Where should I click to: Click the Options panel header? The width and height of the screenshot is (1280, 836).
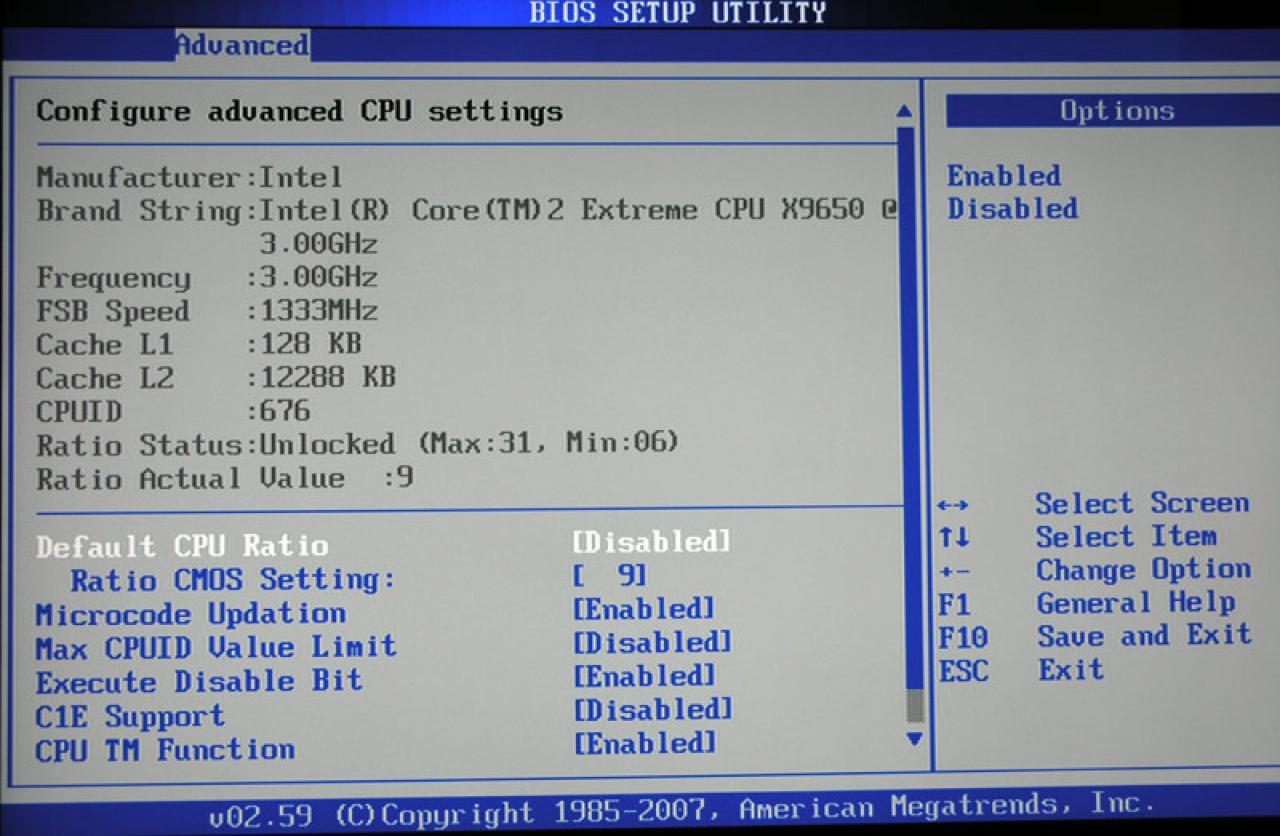click(1113, 111)
